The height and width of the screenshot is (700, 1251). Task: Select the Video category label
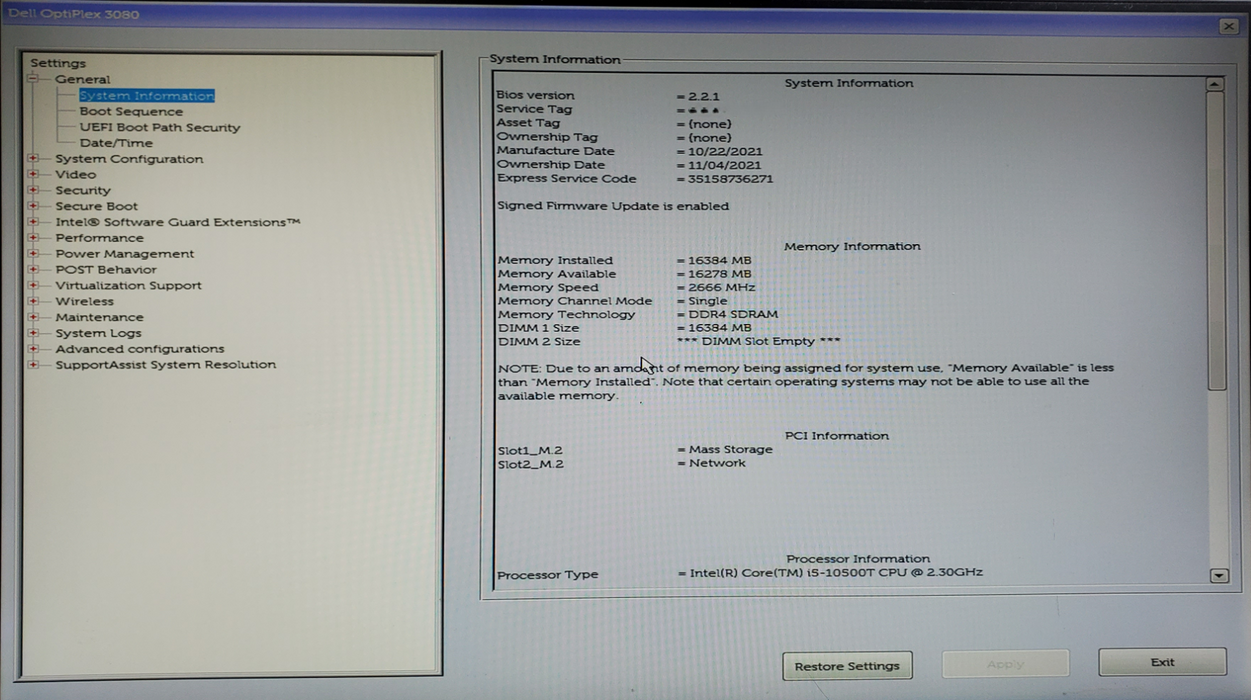pyautogui.click(x=76, y=174)
